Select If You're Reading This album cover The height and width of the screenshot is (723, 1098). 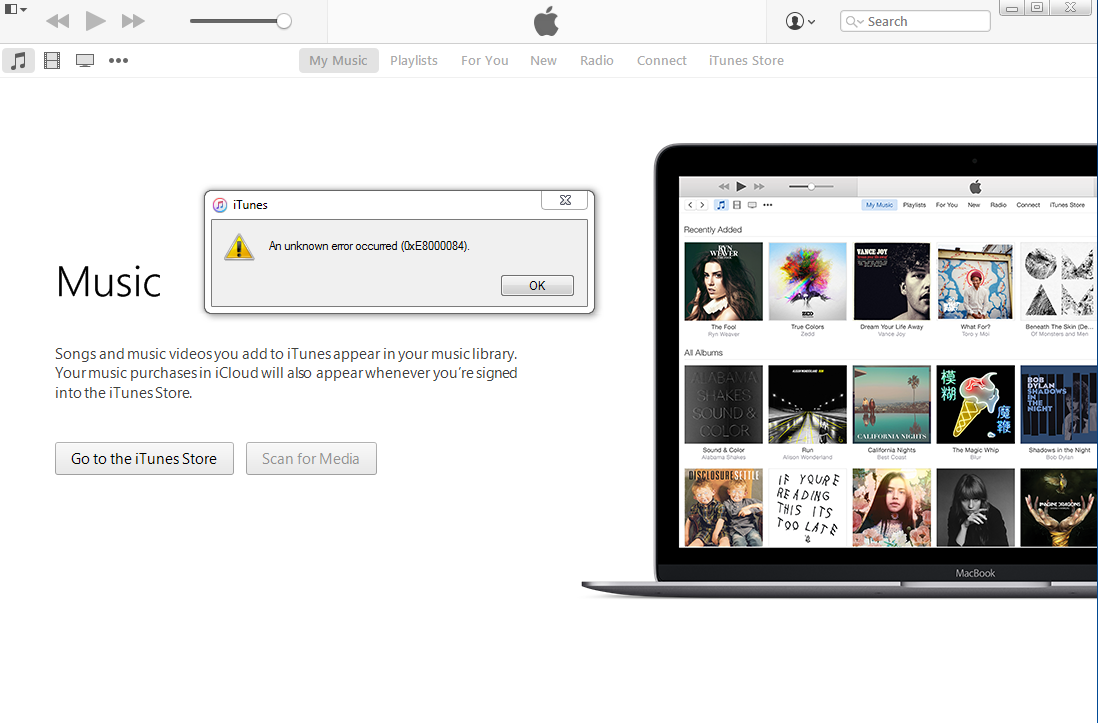point(807,508)
